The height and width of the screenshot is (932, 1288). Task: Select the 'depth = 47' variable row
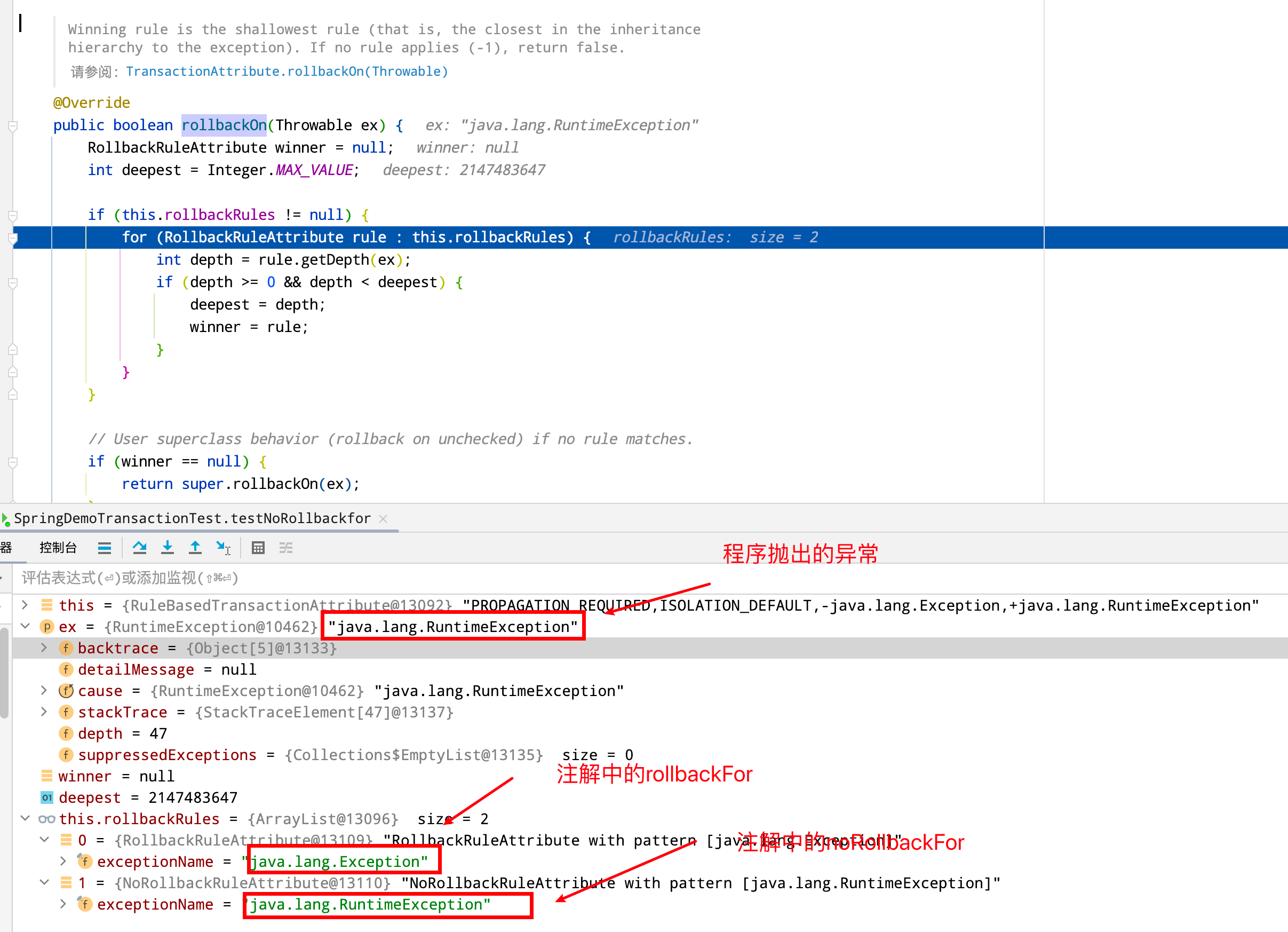coord(650,733)
